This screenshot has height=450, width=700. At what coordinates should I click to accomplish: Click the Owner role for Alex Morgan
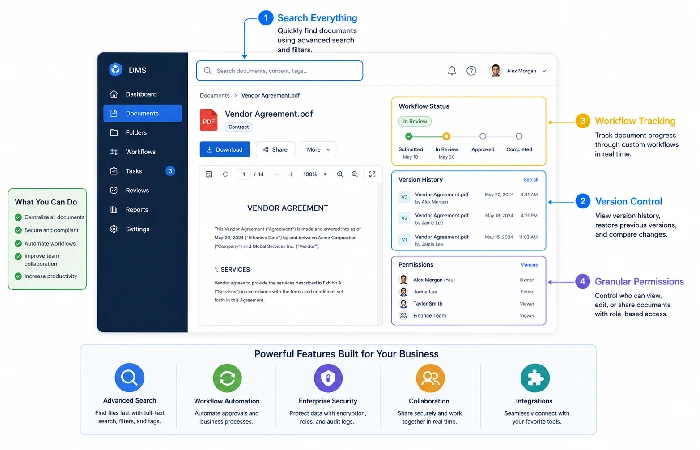[527, 280]
